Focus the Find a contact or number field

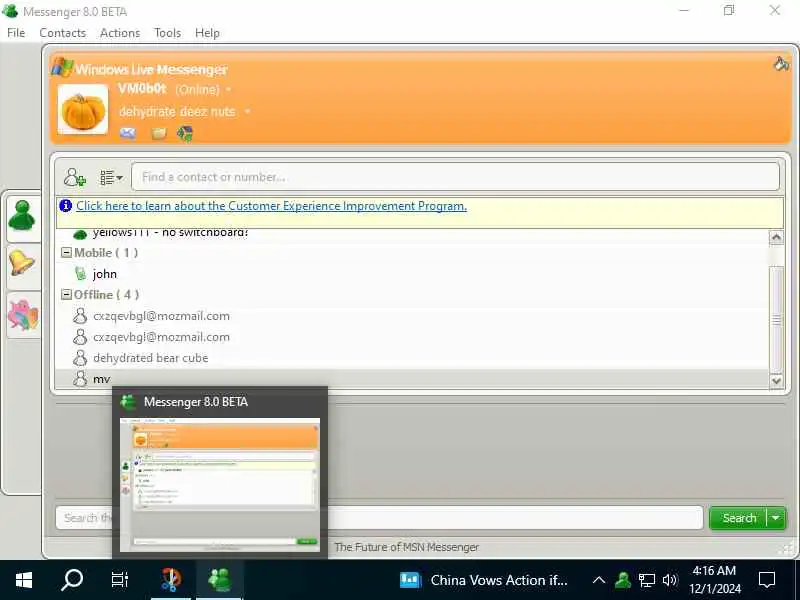tap(455, 177)
